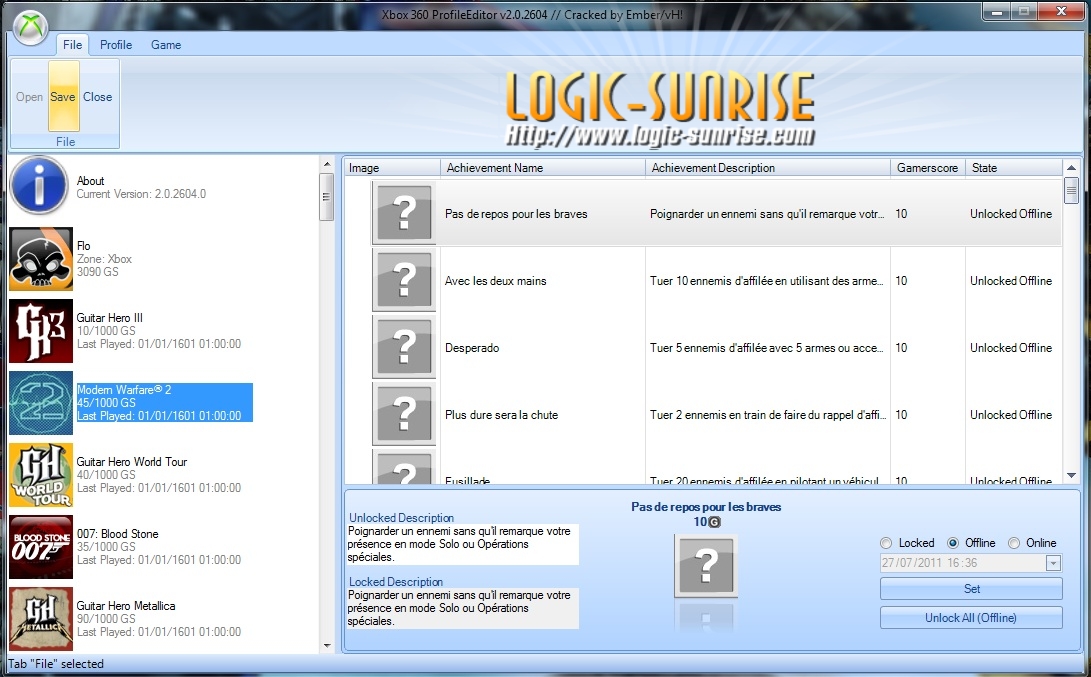1091x677 pixels.
Task: Click the Unlock All (Offline) button
Action: 971,618
